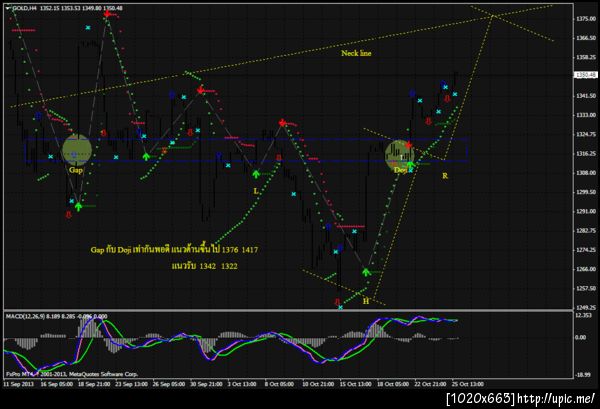Select the 30 Sep 21:00 time axis label
Screen dimensions: 600x409
pos(206,384)
